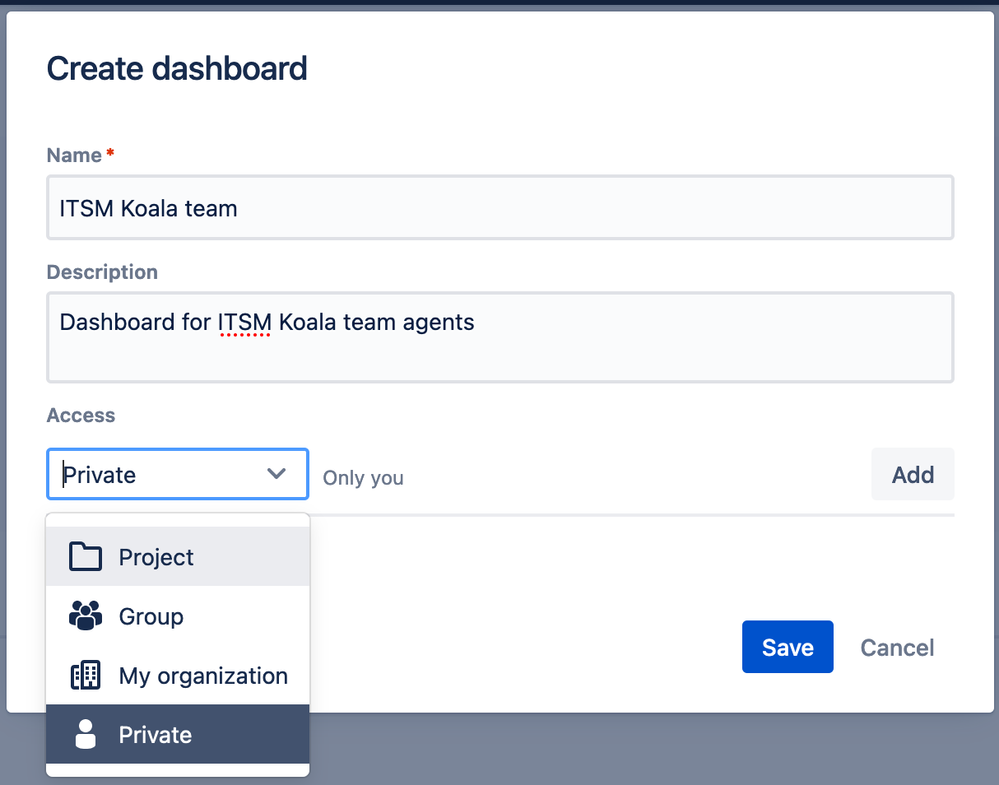Viewport: 999px width, 785px height.
Task: Select Project from the access list
Action: 156,557
